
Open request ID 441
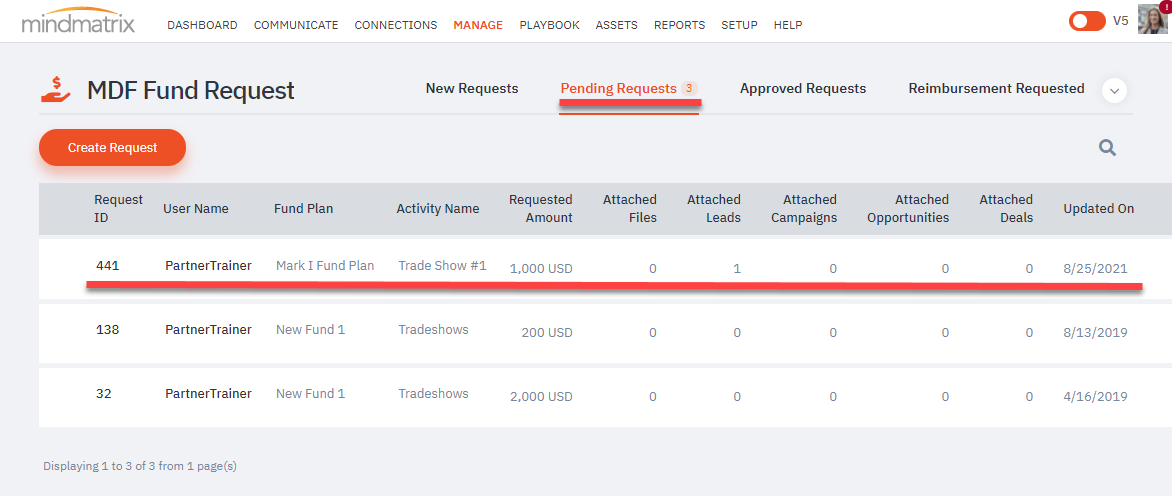[x=108, y=265]
